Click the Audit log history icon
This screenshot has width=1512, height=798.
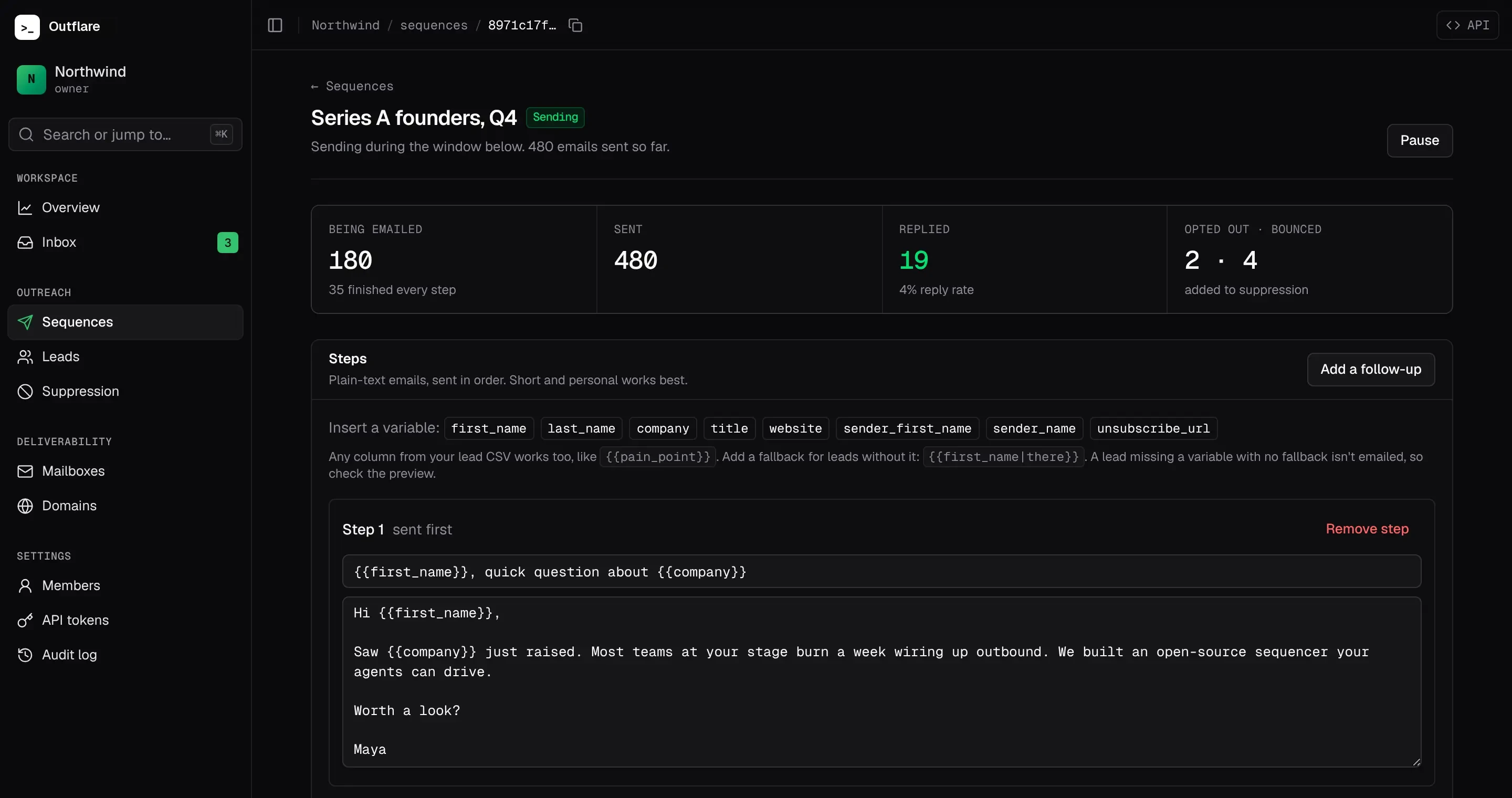point(25,655)
